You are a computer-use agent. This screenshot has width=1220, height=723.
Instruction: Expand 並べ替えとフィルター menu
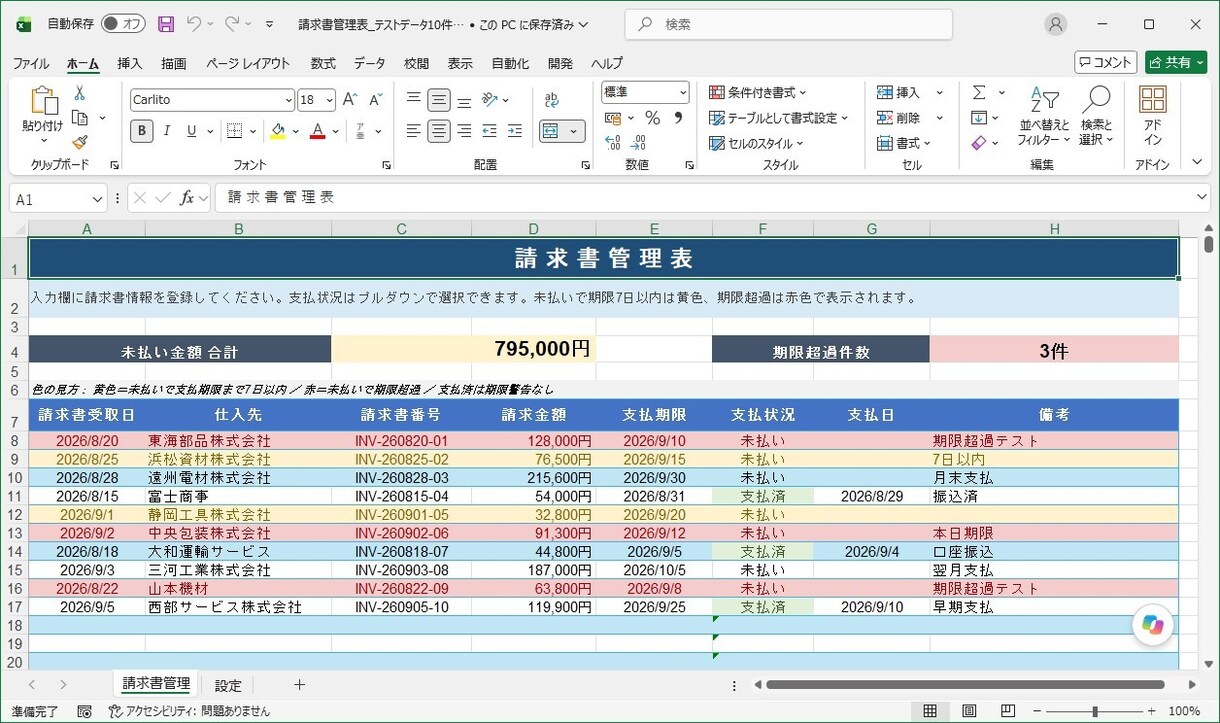(x=1044, y=116)
